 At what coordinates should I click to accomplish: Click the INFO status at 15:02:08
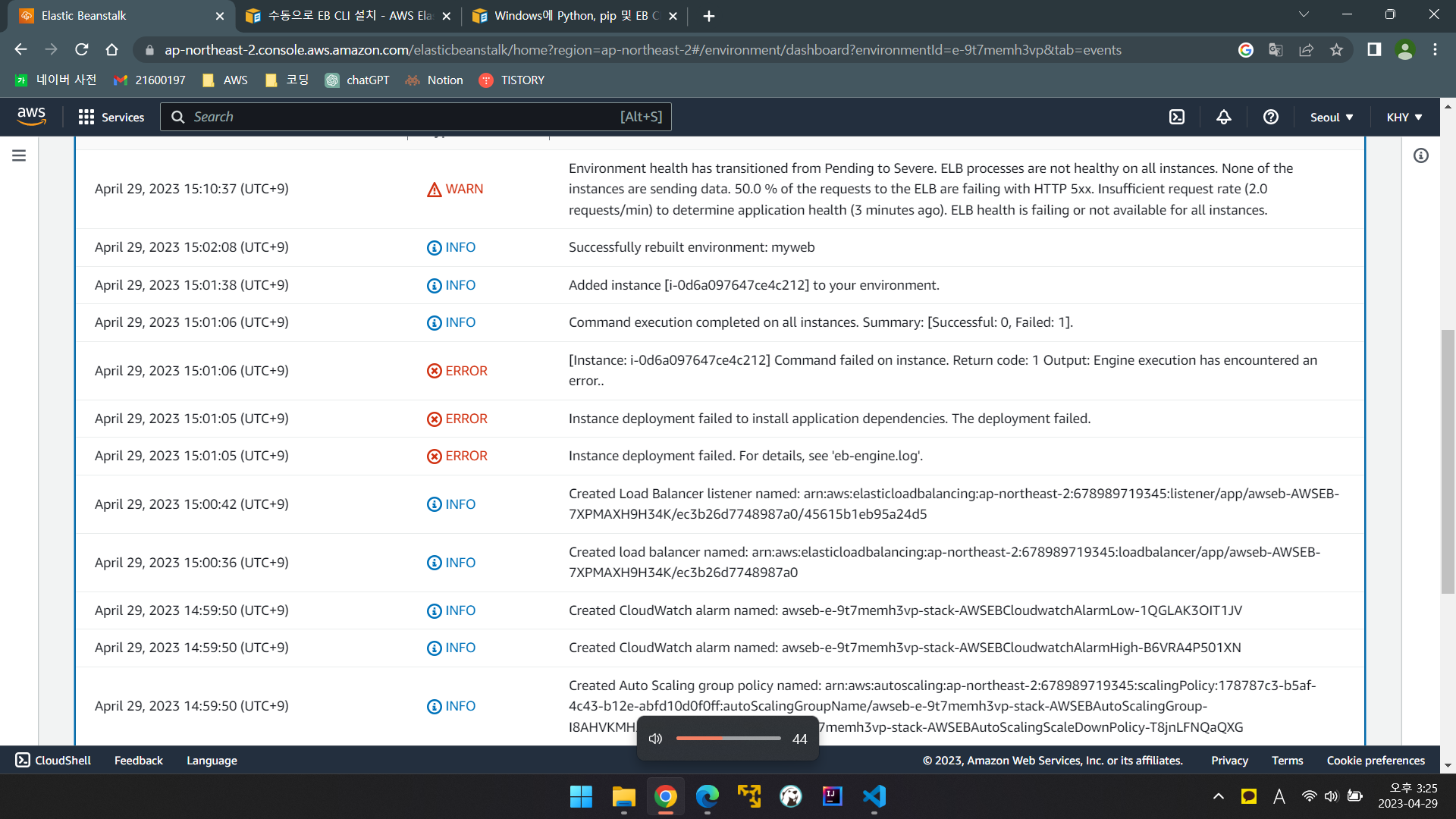(450, 247)
